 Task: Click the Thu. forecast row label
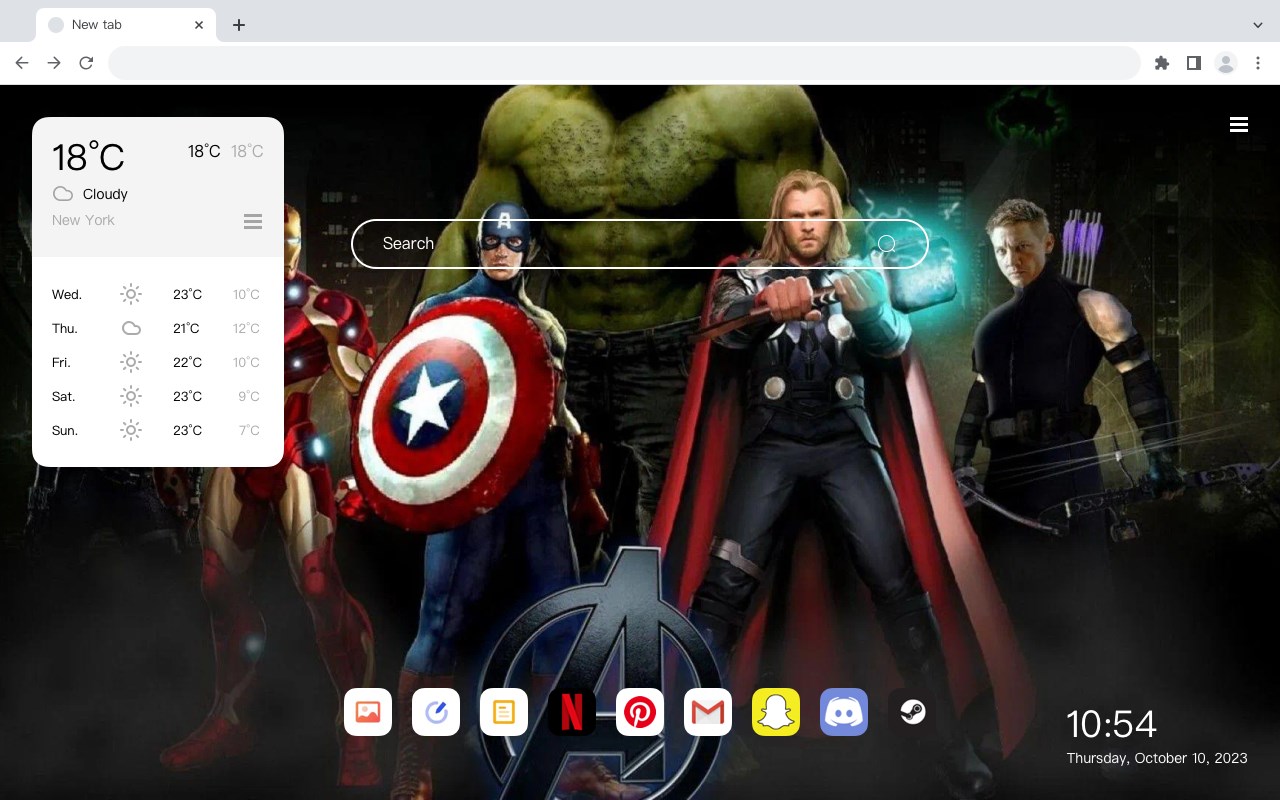[x=65, y=328]
